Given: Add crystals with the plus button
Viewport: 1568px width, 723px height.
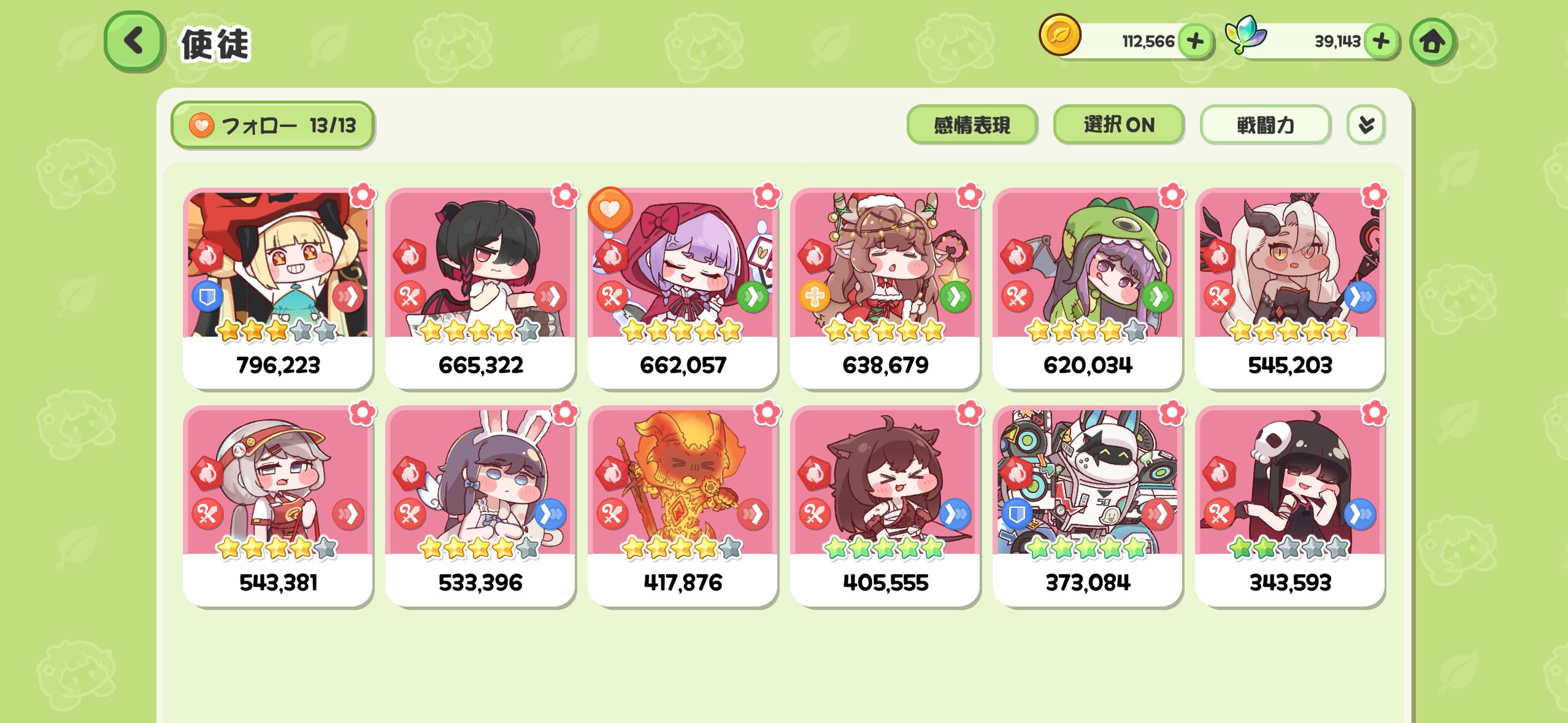Looking at the screenshot, I should (x=1380, y=41).
